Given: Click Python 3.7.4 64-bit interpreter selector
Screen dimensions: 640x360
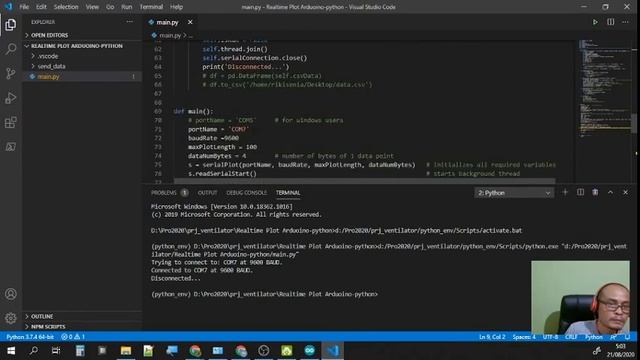Looking at the screenshot, I should coord(30,337).
